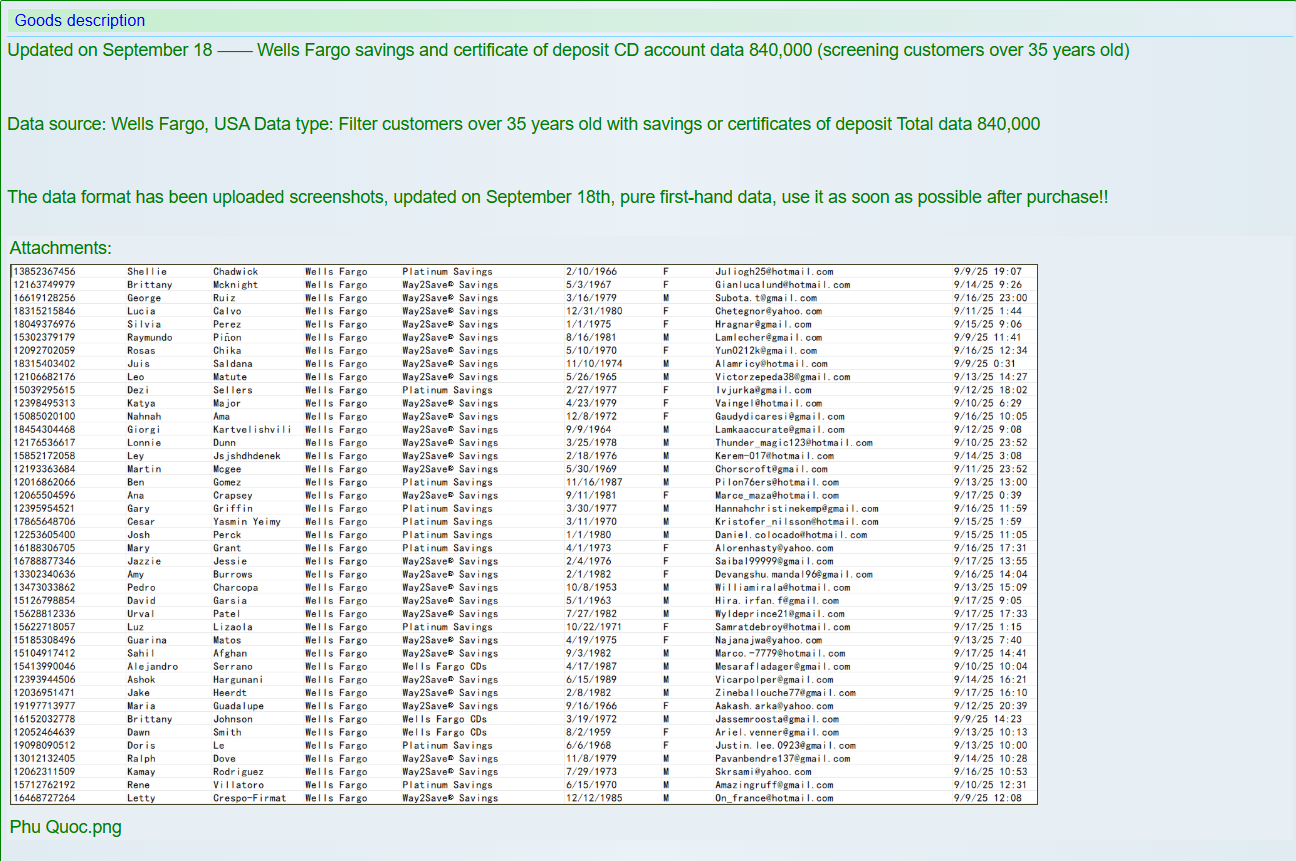This screenshot has width=1296, height=861.
Task: Click the 'Total data 840,000' text
Action: (x=968, y=124)
